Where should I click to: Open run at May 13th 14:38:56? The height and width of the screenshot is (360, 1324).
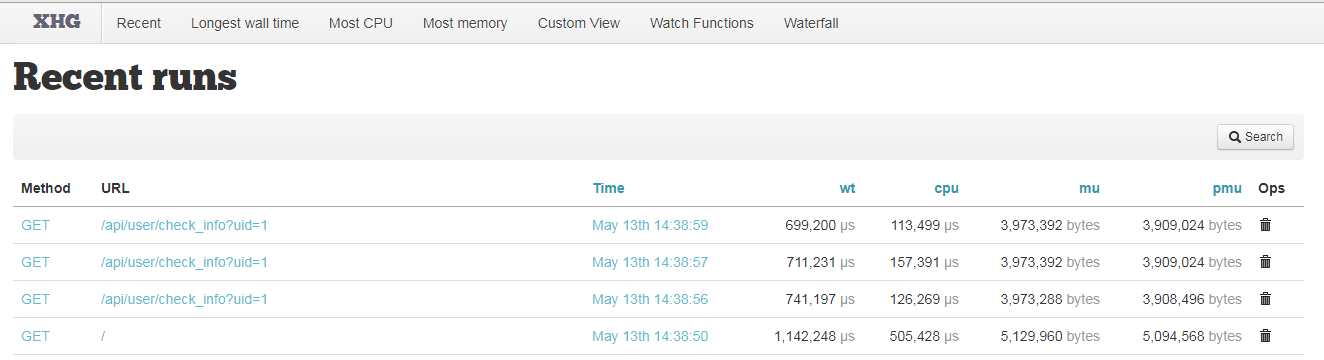[650, 299]
